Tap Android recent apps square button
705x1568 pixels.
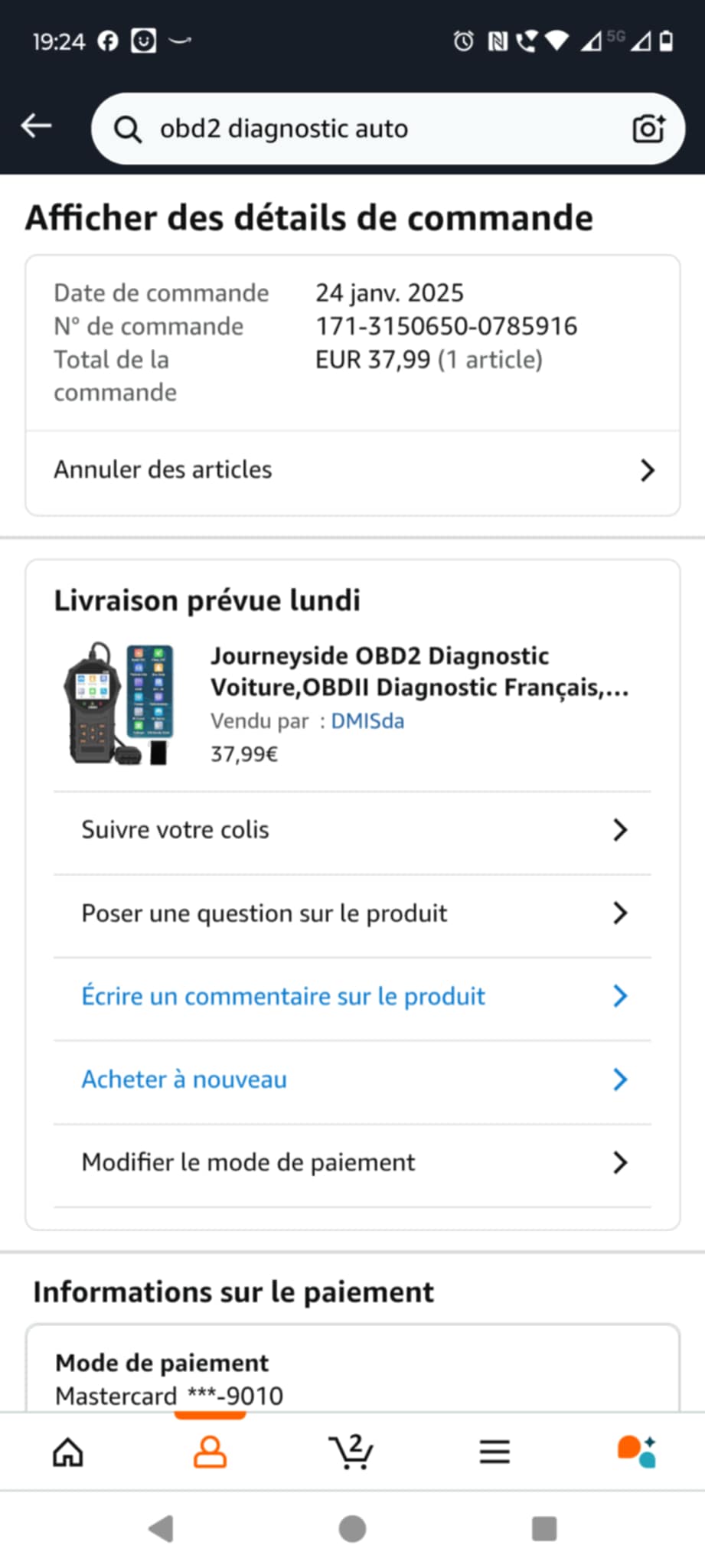[x=544, y=1529]
